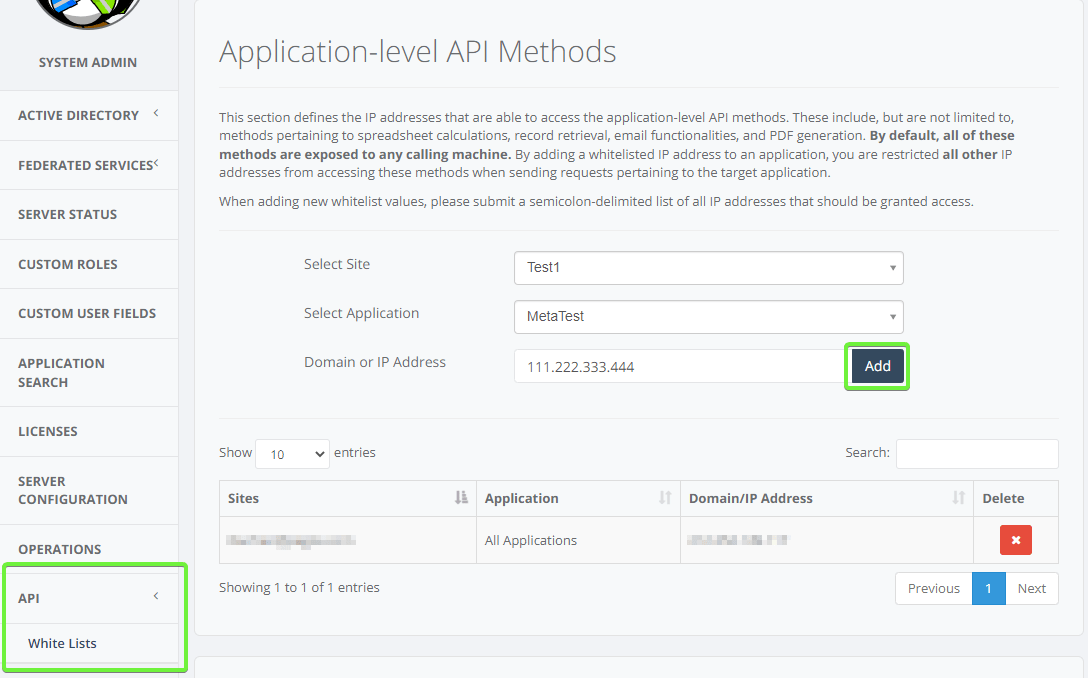Select page 1 in pagination
1088x678 pixels.
click(x=988, y=588)
